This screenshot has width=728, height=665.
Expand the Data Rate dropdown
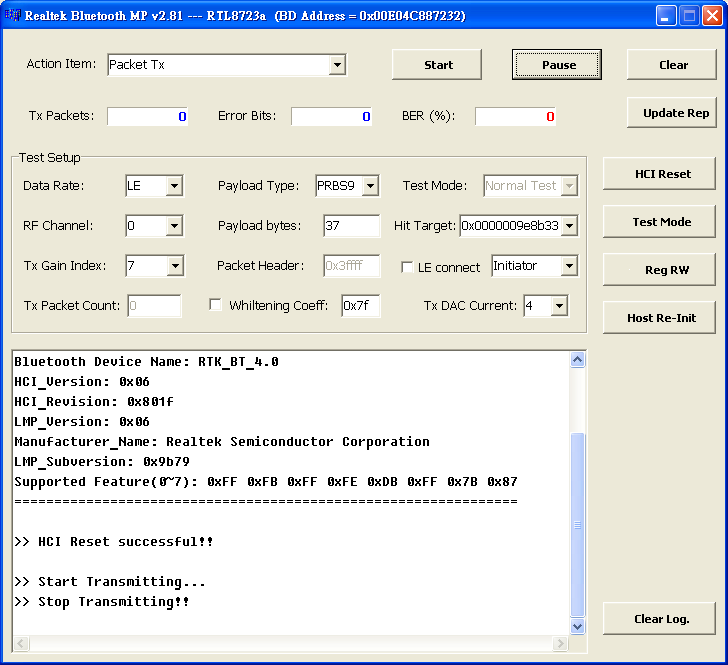pyautogui.click(x=174, y=186)
